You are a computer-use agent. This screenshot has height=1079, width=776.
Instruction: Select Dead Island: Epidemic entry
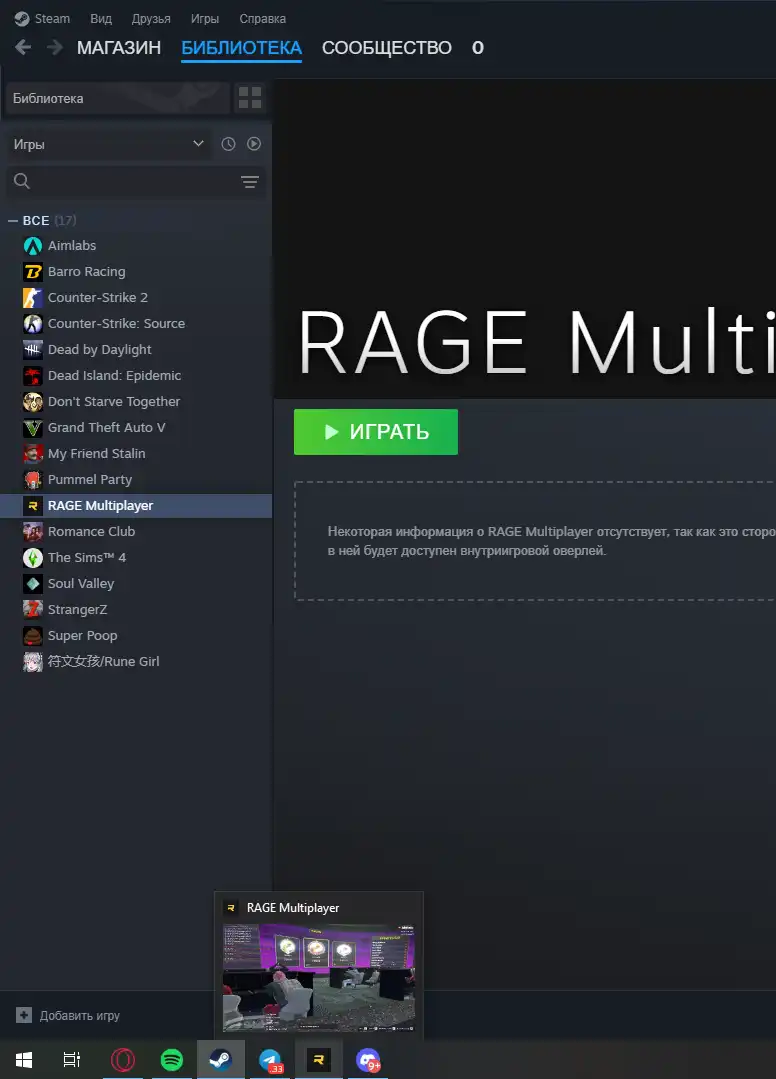click(x=136, y=376)
